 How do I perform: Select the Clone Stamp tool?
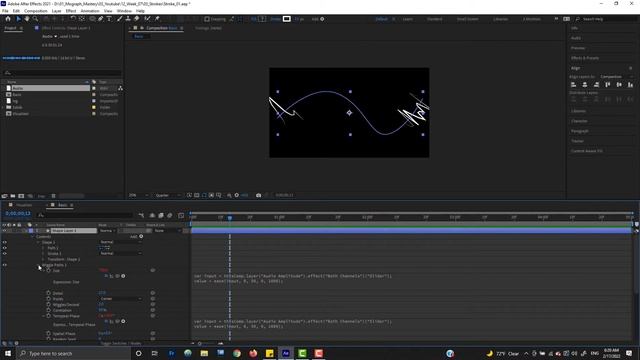point(128,19)
